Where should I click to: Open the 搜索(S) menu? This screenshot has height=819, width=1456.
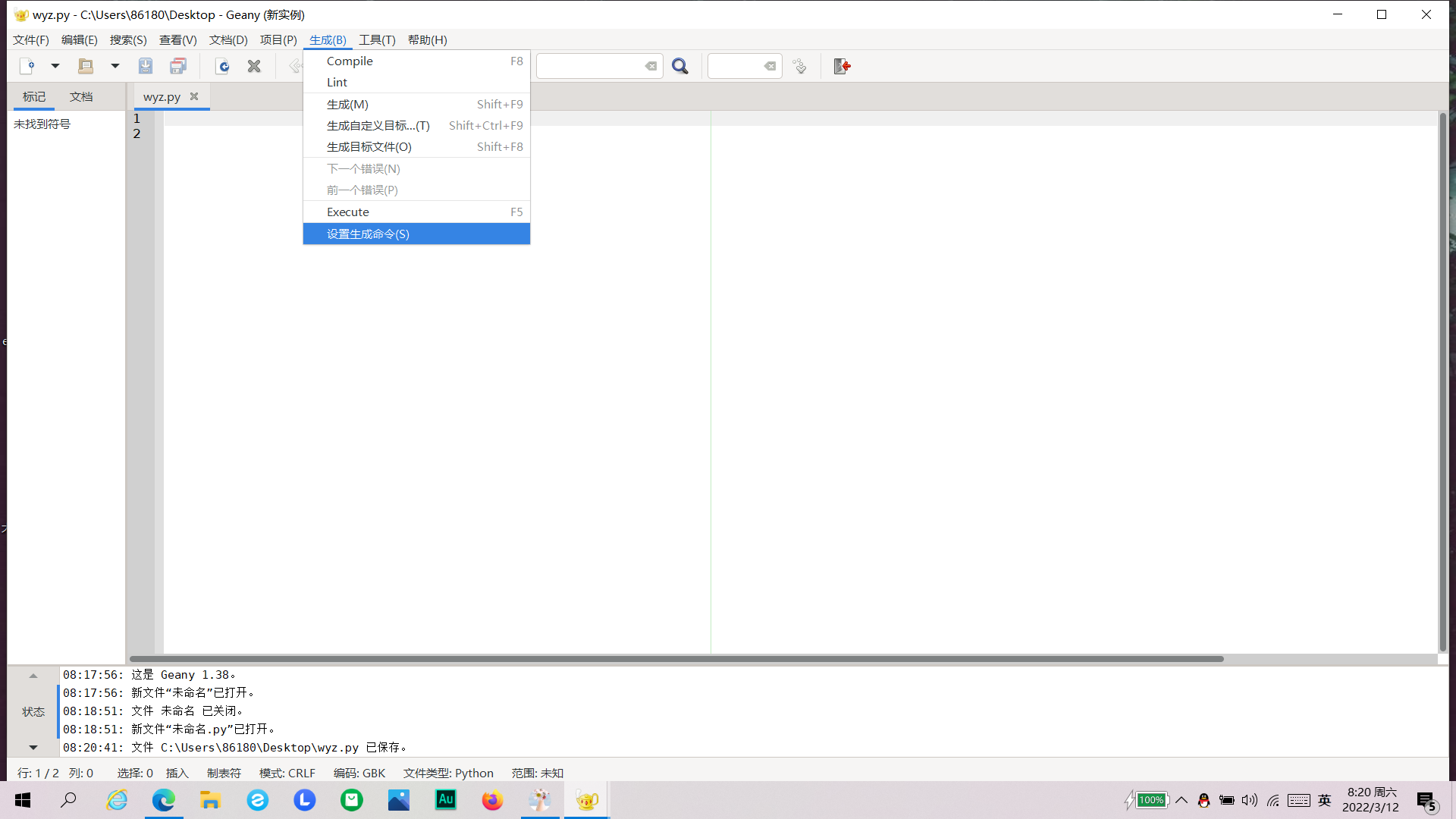coord(128,39)
